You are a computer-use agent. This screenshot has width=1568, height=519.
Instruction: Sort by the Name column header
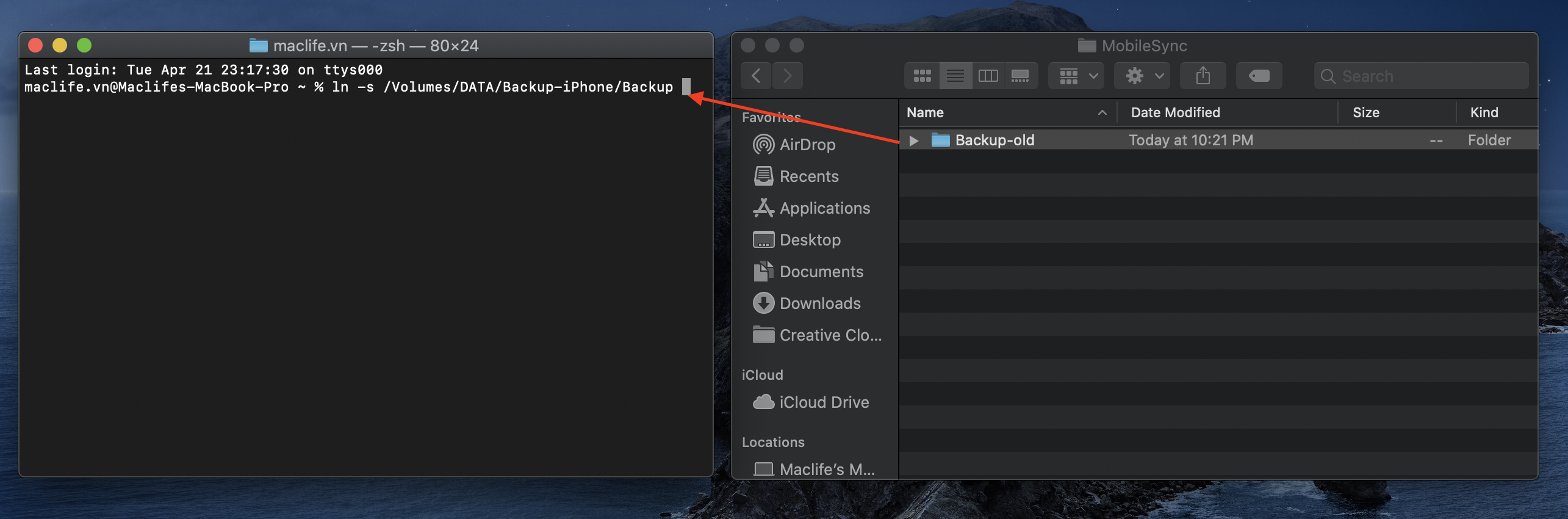[926, 112]
